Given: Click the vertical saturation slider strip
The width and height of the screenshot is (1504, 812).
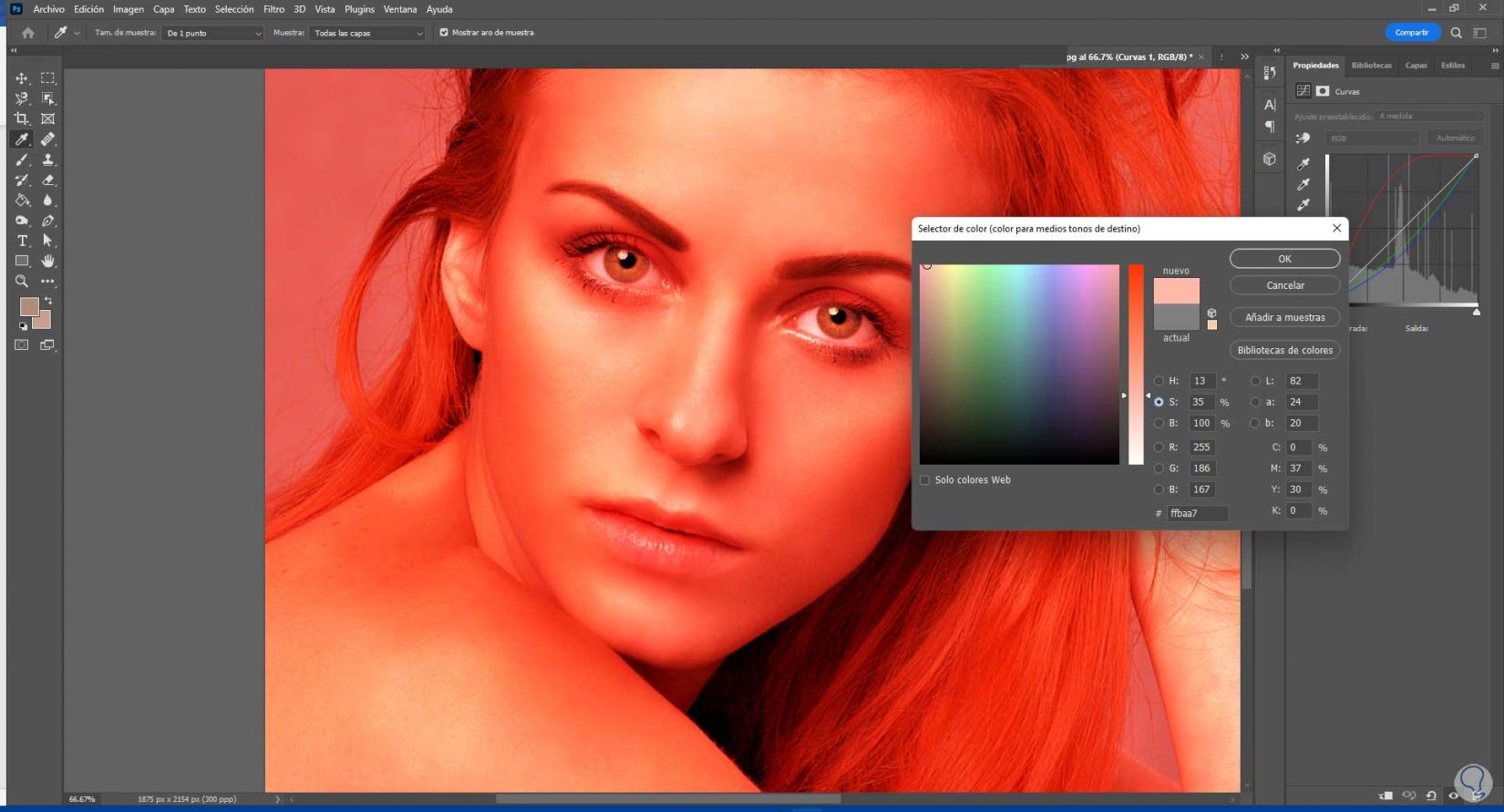Looking at the screenshot, I should click(x=1136, y=365).
